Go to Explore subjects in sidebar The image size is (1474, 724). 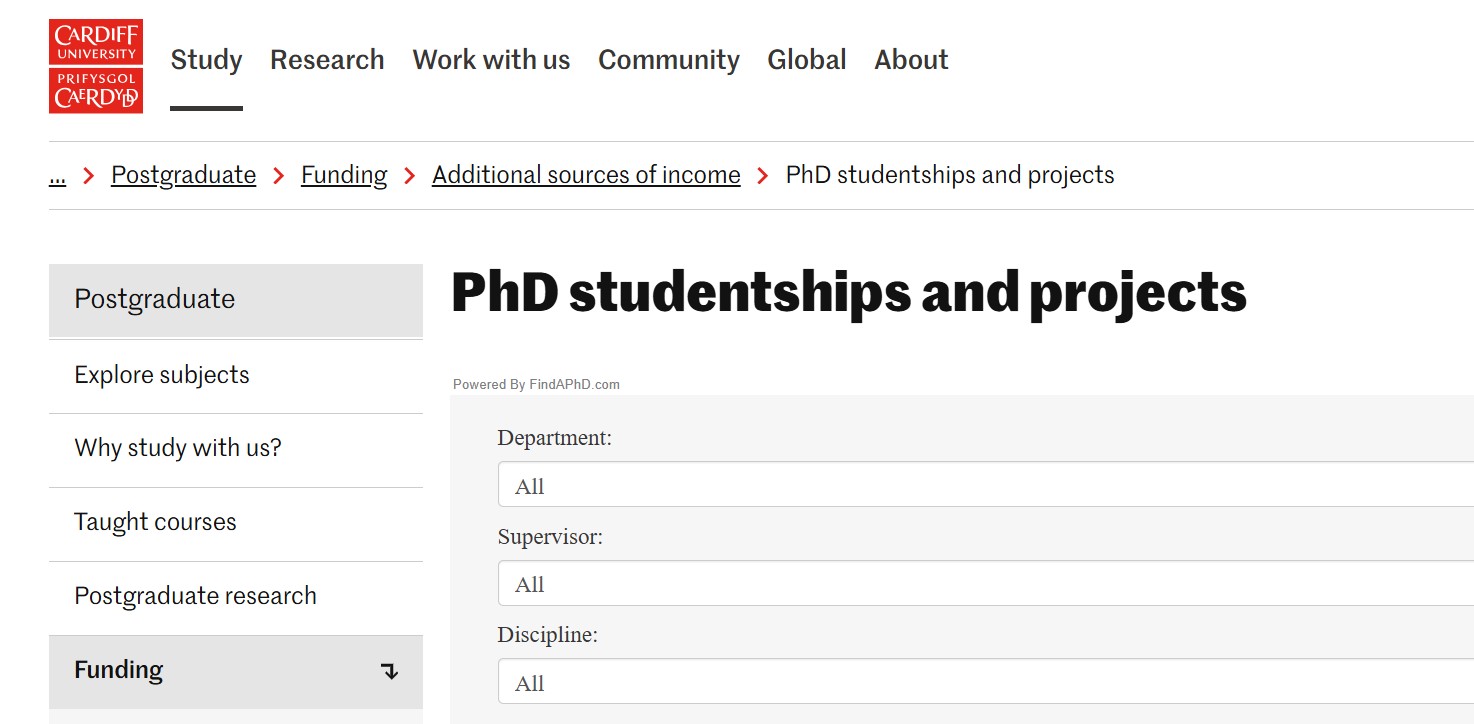(x=162, y=375)
